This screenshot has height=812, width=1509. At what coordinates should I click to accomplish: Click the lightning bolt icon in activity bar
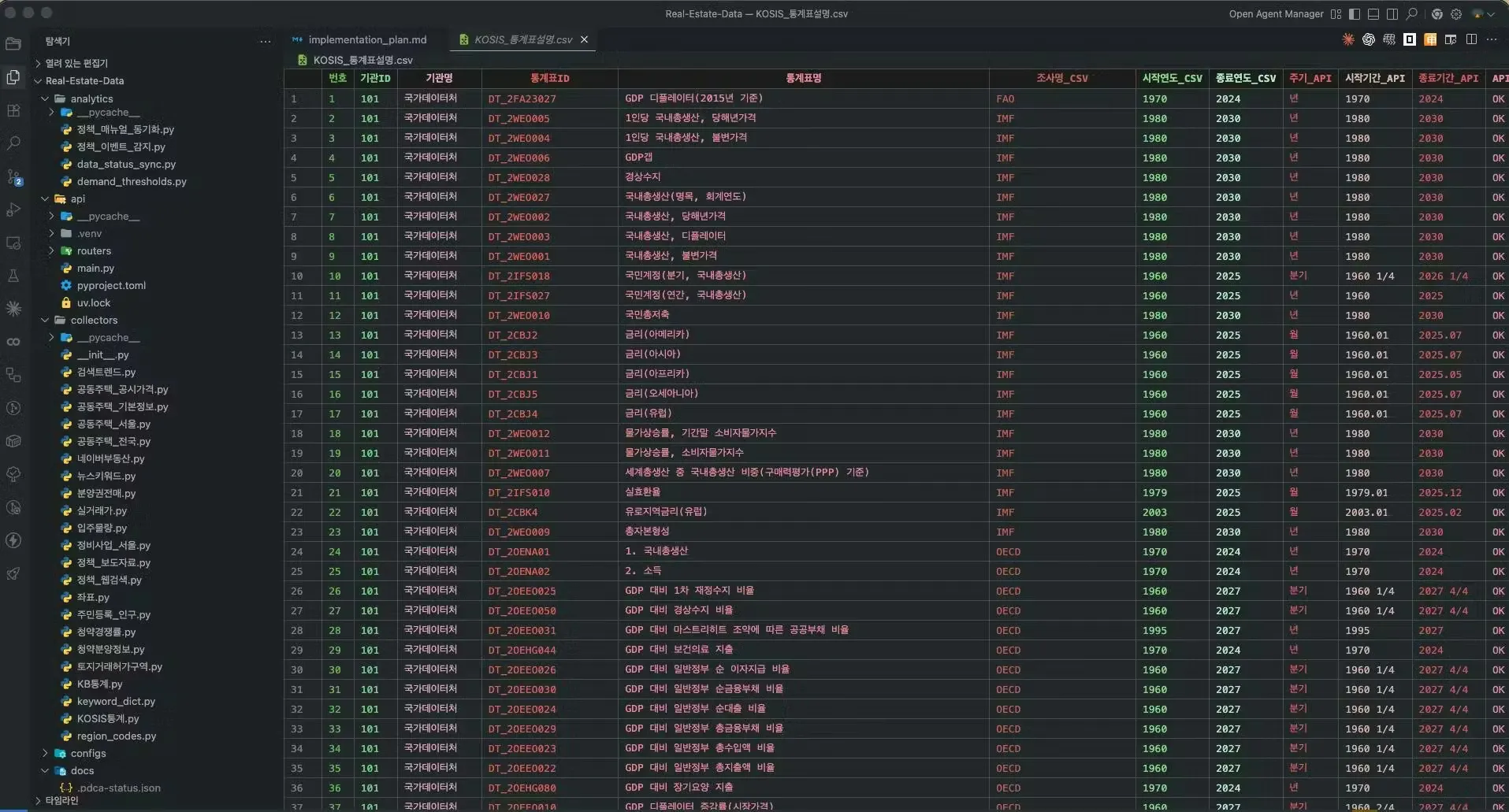point(13,540)
